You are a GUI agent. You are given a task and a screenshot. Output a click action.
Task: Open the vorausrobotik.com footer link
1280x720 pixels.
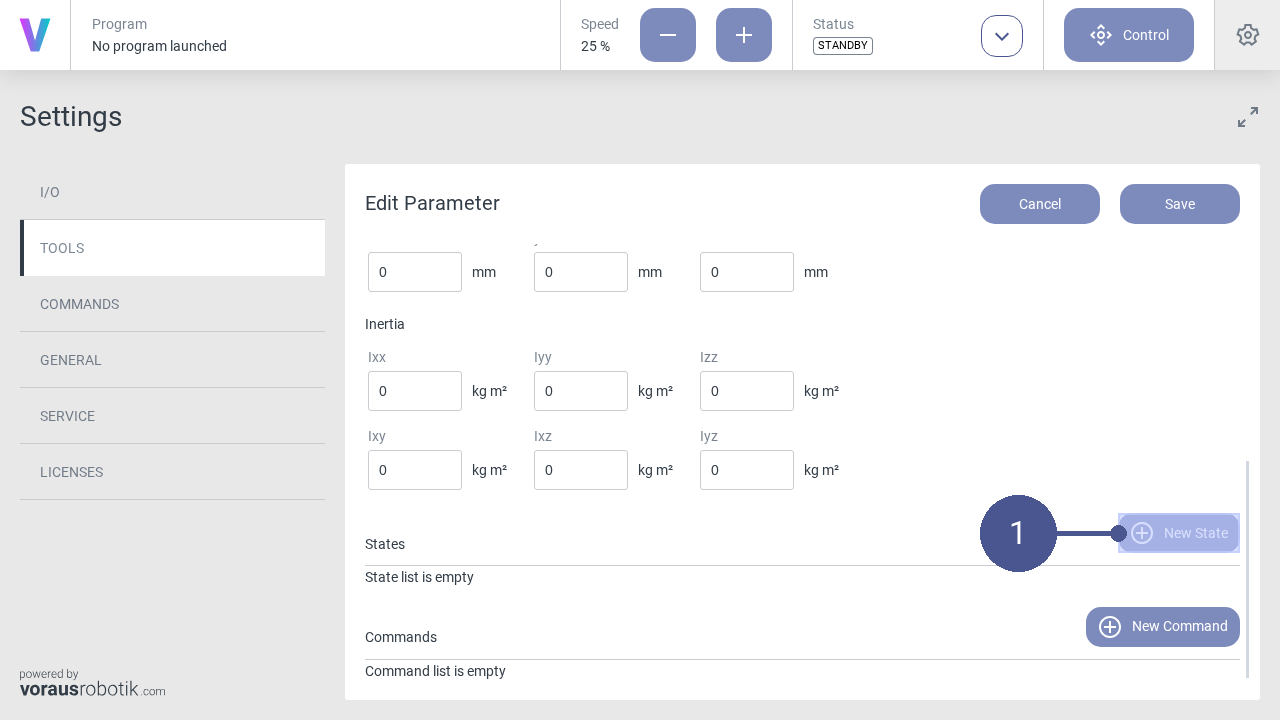pos(92,688)
